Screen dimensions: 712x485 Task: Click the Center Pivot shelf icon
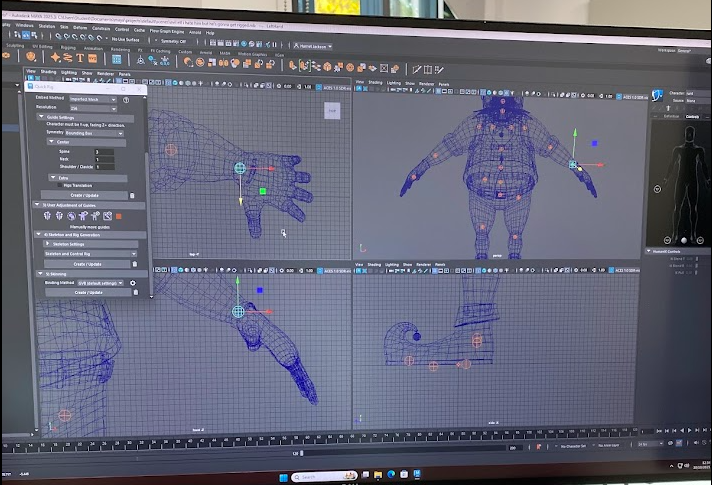(x=140, y=60)
